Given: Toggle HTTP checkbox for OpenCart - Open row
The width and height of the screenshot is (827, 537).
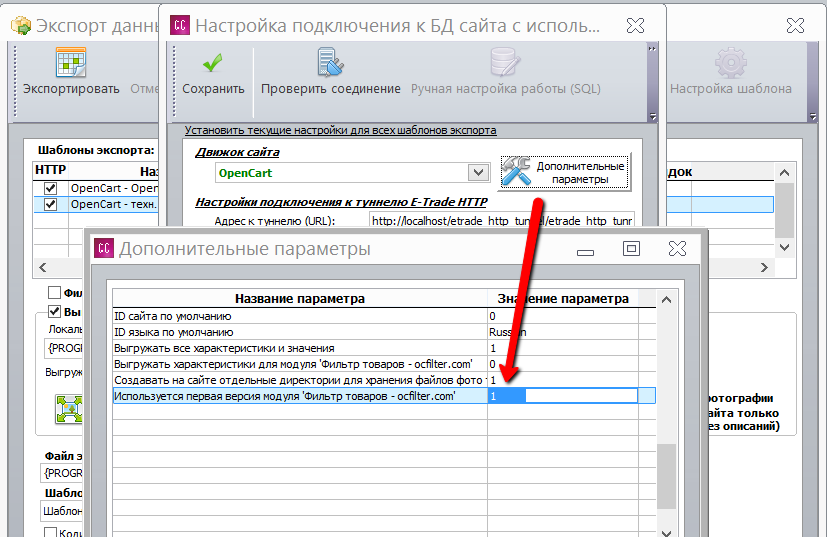Looking at the screenshot, I should (x=51, y=188).
